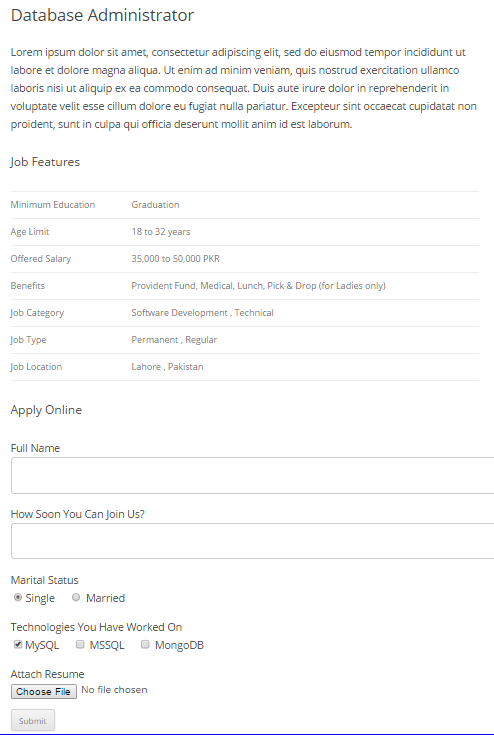Check the MSSQL technology checkbox
Image resolution: width=494 pixels, height=735 pixels.
pos(80,644)
